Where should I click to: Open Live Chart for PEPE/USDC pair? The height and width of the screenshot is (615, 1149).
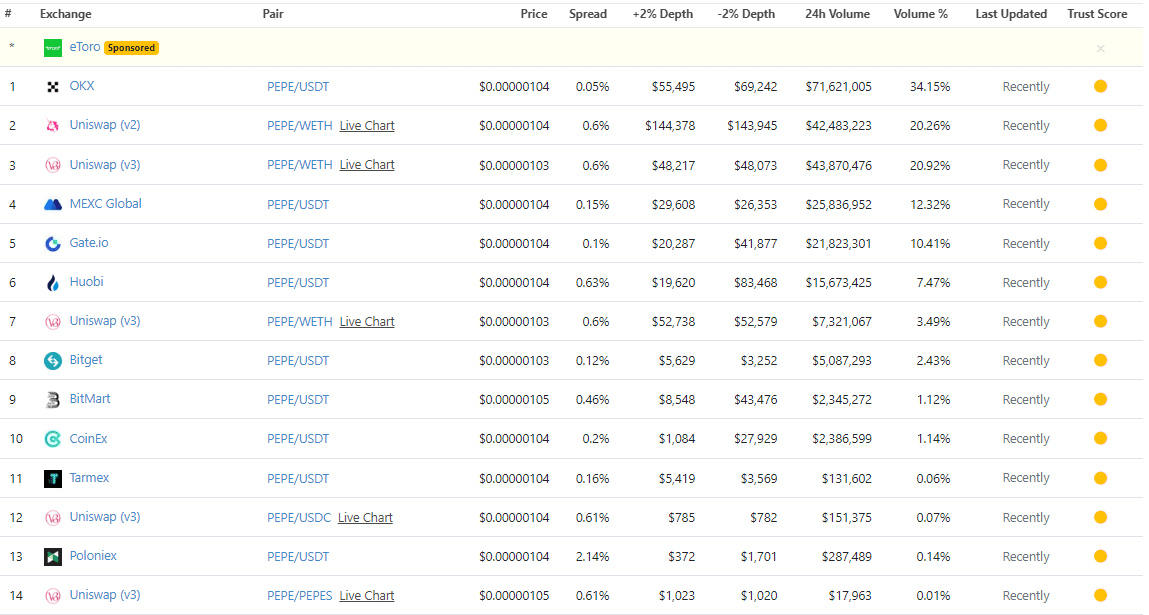pyautogui.click(x=365, y=518)
